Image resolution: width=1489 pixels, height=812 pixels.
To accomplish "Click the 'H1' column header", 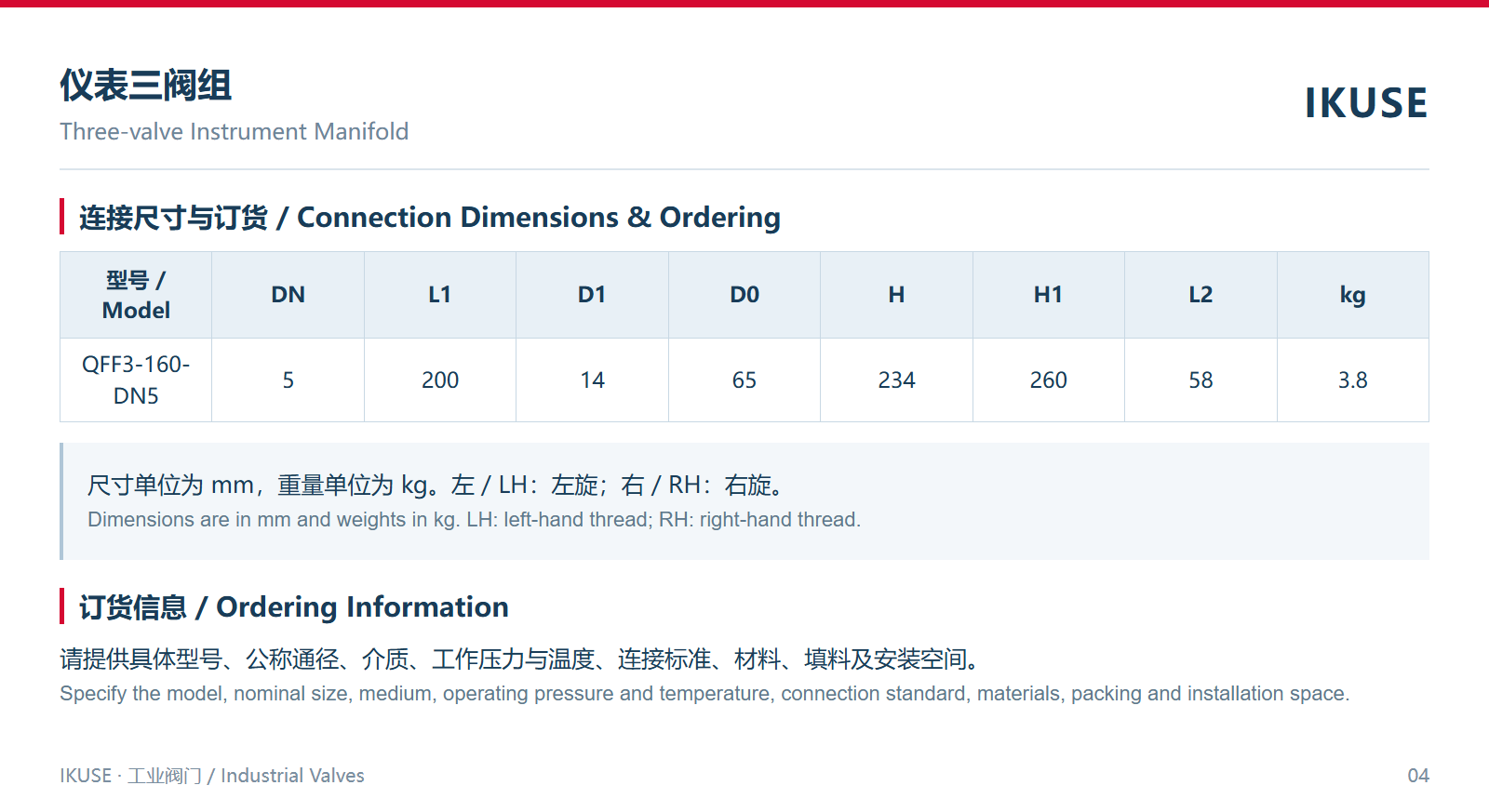I will 1049,295.
